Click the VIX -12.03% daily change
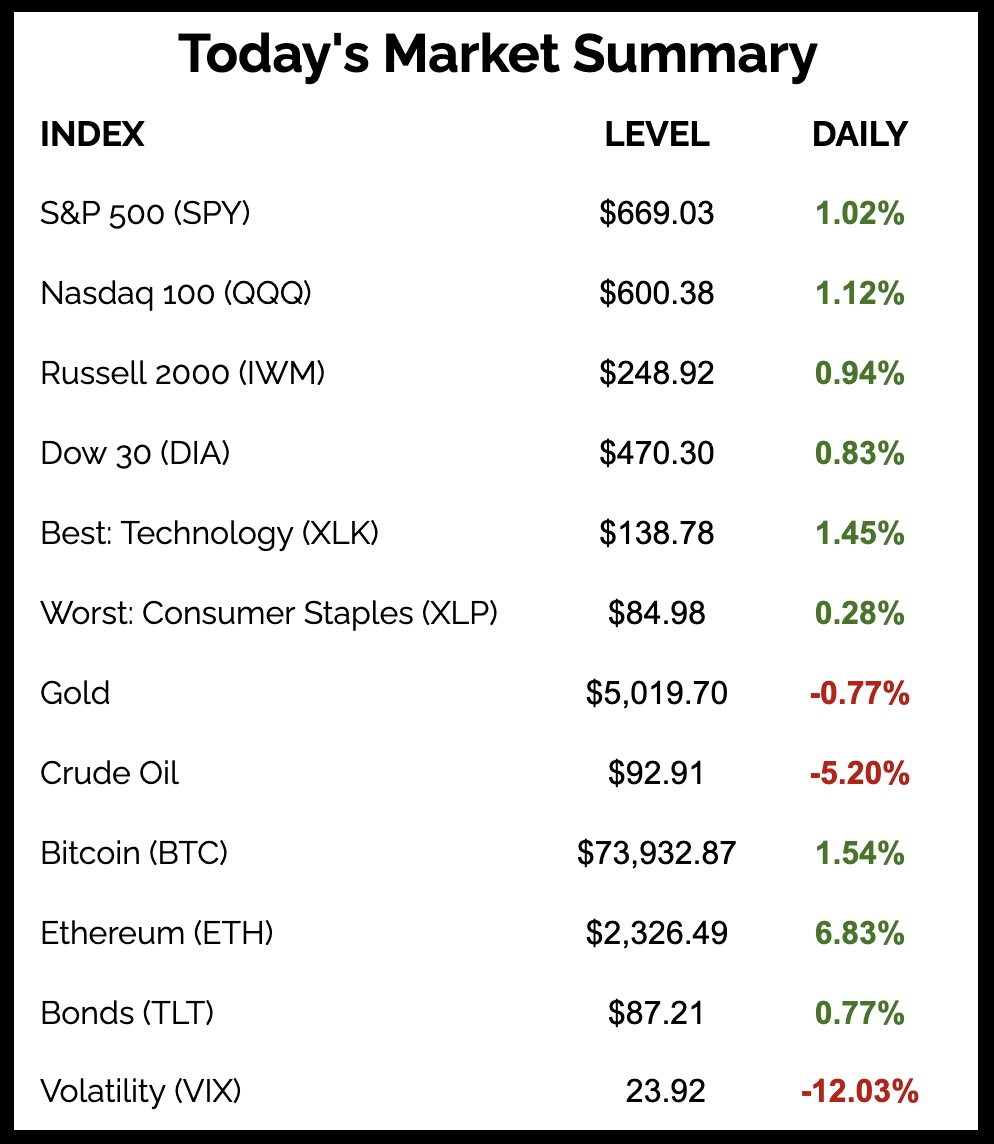The width and height of the screenshot is (994, 1144). pos(859,1091)
